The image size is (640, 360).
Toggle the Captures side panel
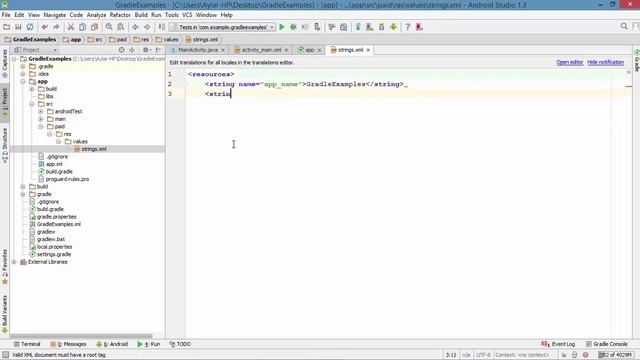(x=5, y=63)
